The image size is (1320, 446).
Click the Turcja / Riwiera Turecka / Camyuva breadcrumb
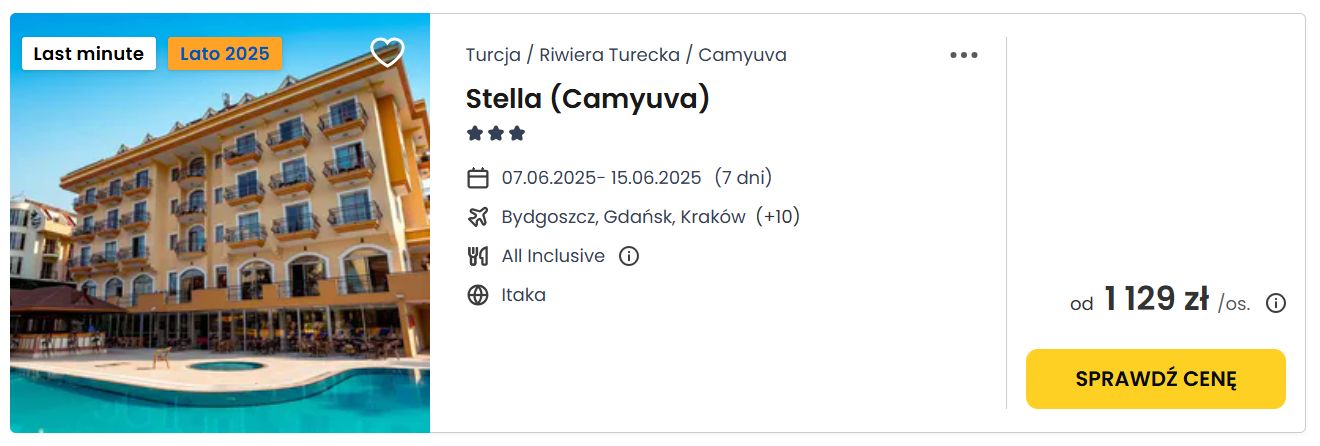(626, 55)
